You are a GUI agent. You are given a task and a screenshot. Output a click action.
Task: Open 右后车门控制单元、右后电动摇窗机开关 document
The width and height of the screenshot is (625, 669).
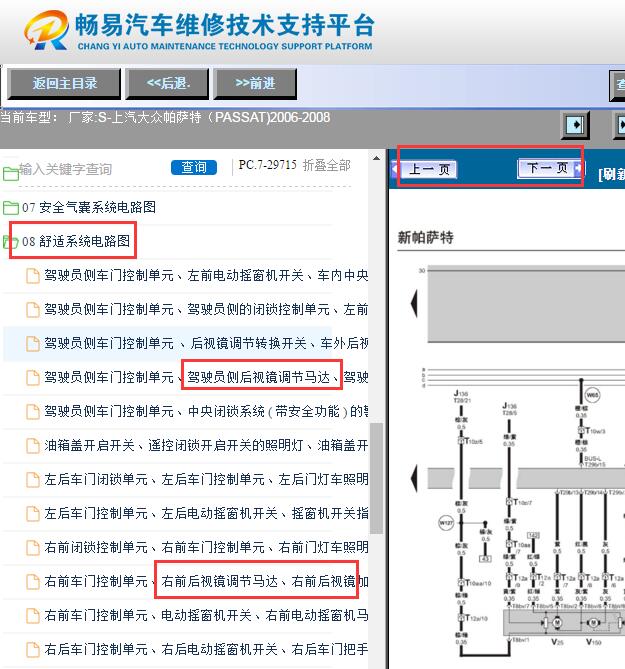(x=206, y=649)
